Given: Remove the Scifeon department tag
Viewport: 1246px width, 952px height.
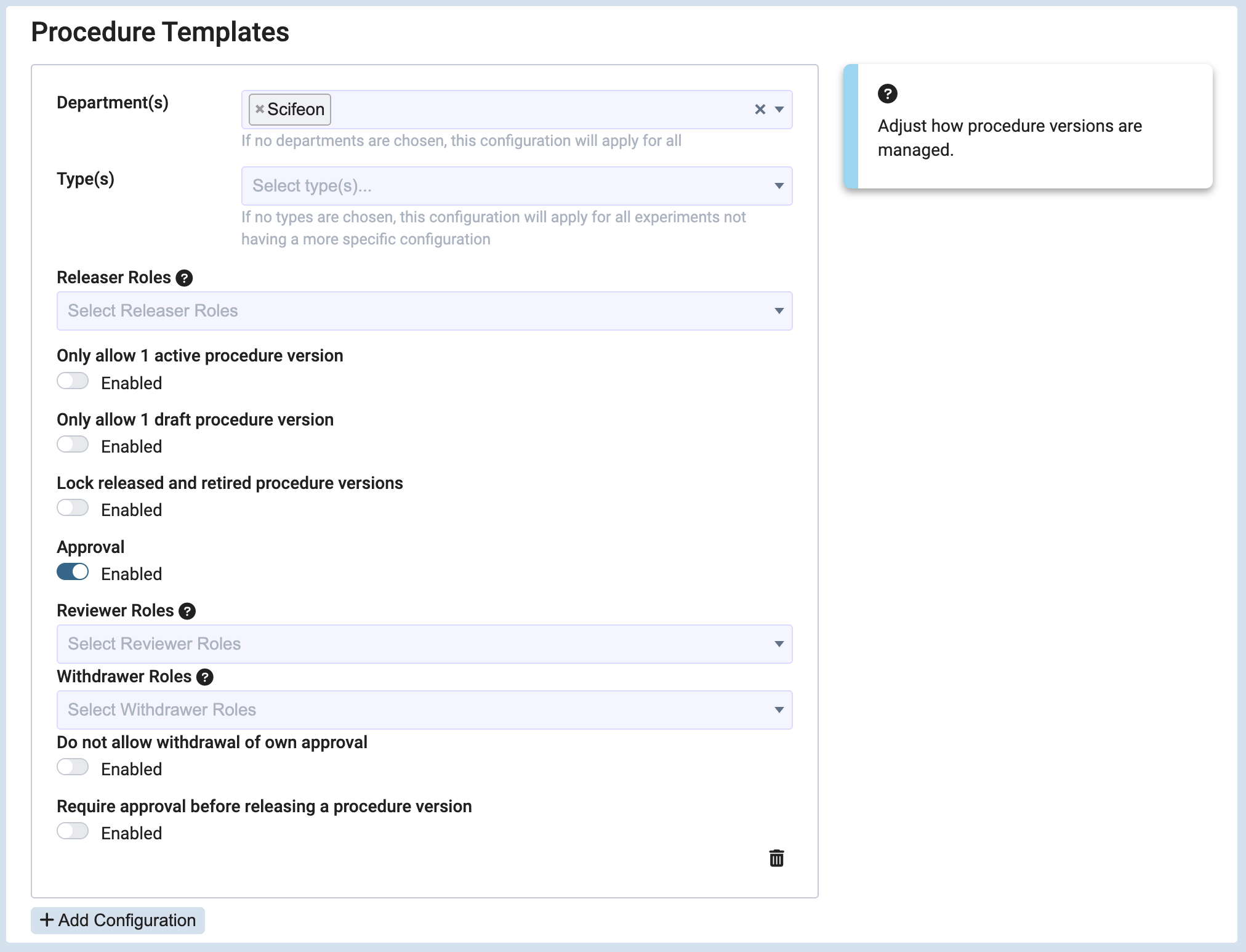Looking at the screenshot, I should (260, 109).
